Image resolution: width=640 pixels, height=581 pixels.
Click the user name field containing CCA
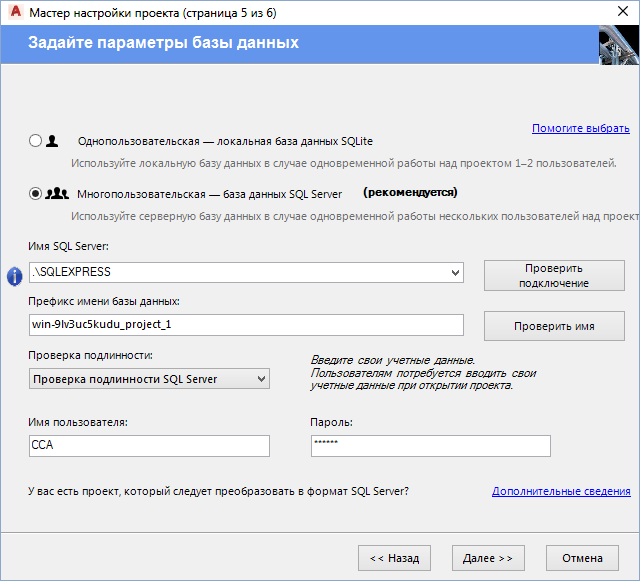pos(149,445)
